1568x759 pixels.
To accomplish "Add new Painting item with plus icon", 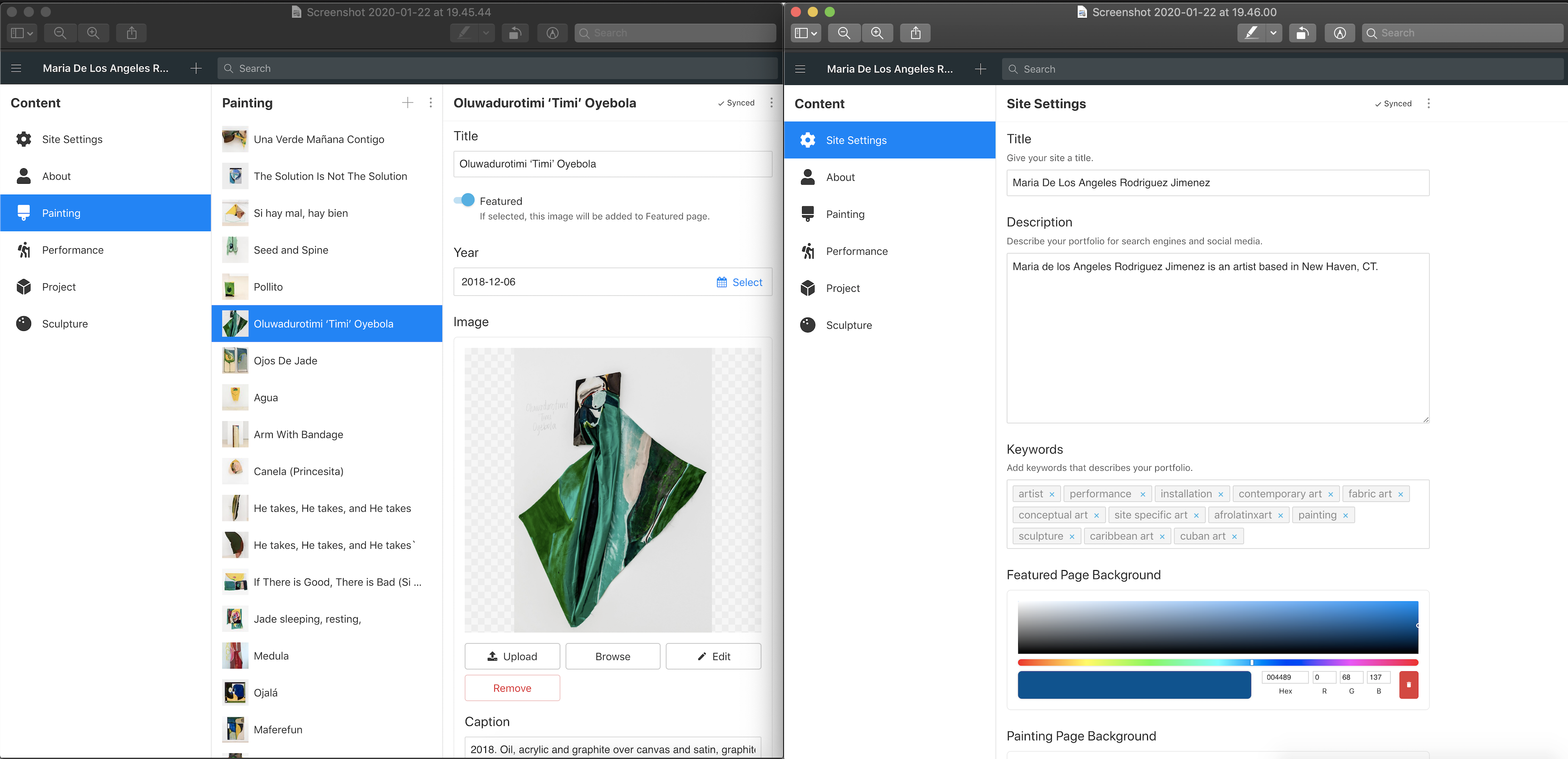I will pos(407,103).
